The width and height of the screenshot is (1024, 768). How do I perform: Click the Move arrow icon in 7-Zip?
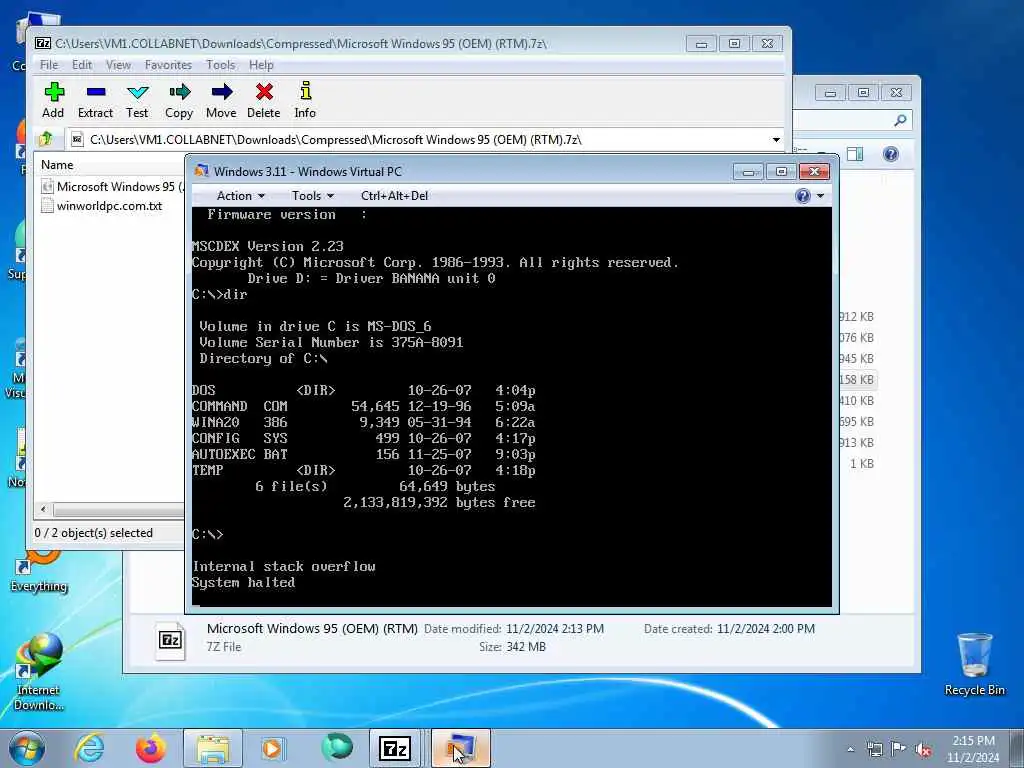(221, 92)
